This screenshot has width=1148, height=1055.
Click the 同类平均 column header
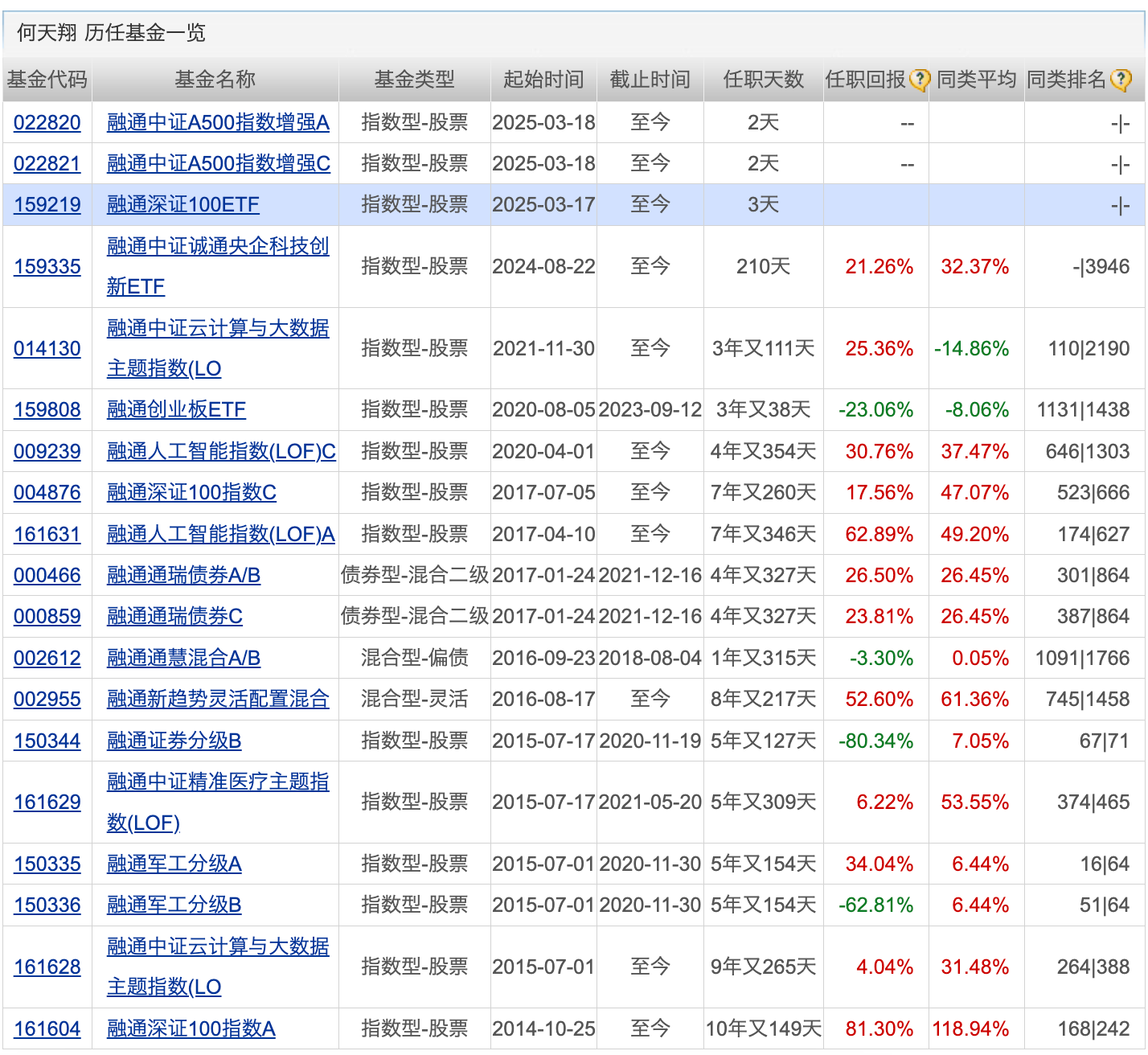pos(976,80)
